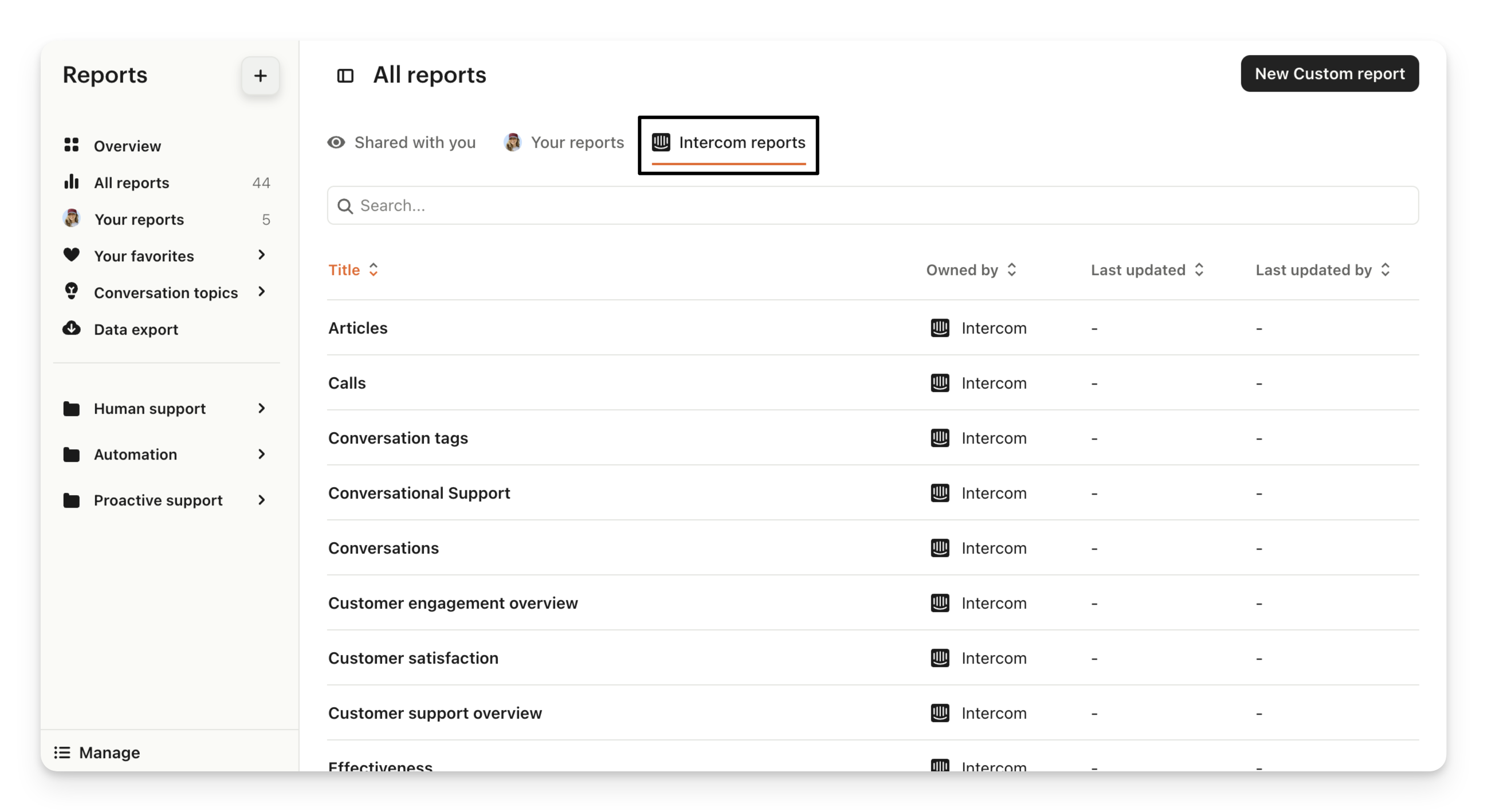Click the New Custom report button

[1329, 74]
